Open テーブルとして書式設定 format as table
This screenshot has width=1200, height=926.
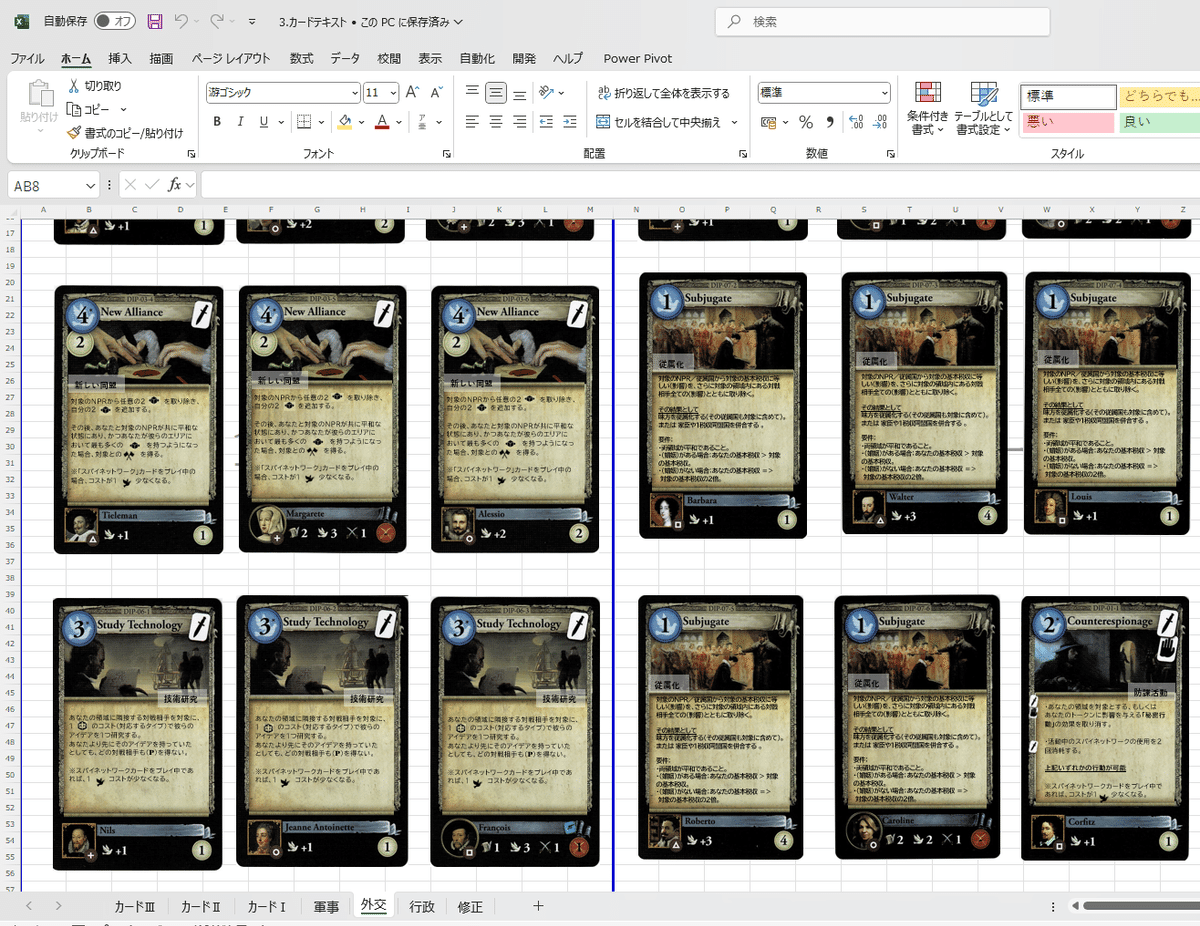984,109
